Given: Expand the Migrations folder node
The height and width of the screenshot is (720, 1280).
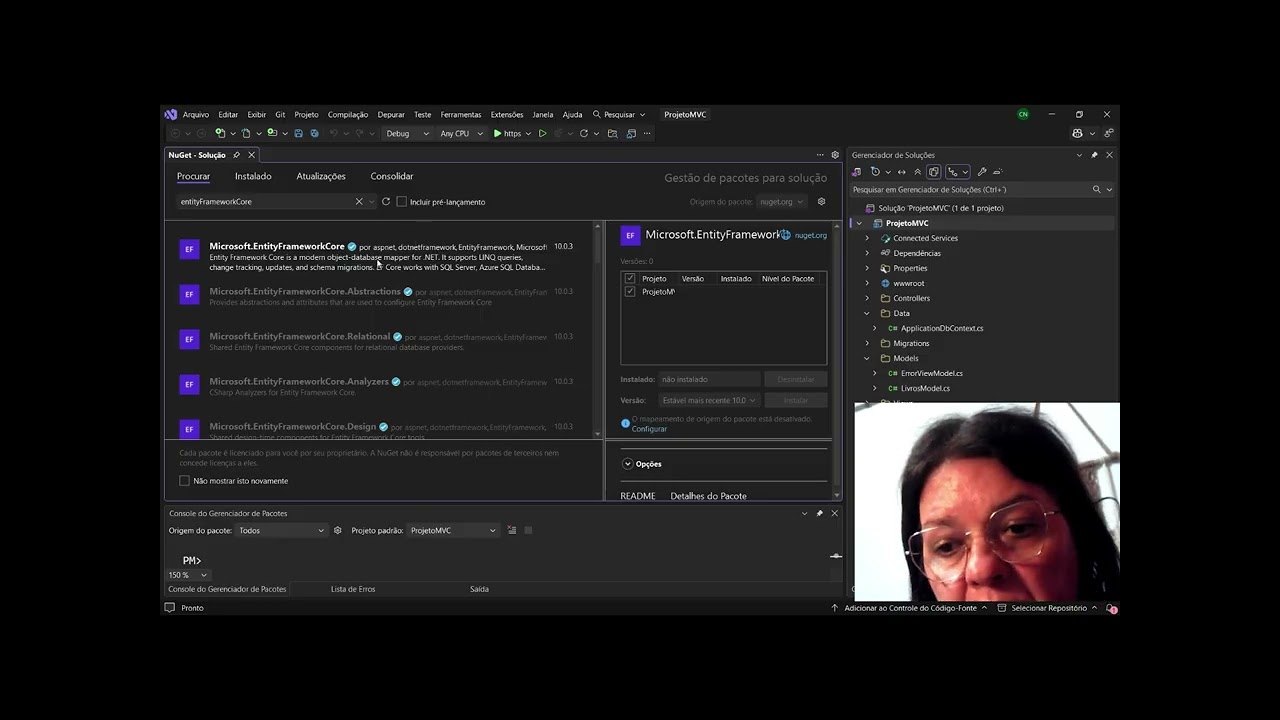Looking at the screenshot, I should click(x=867, y=343).
